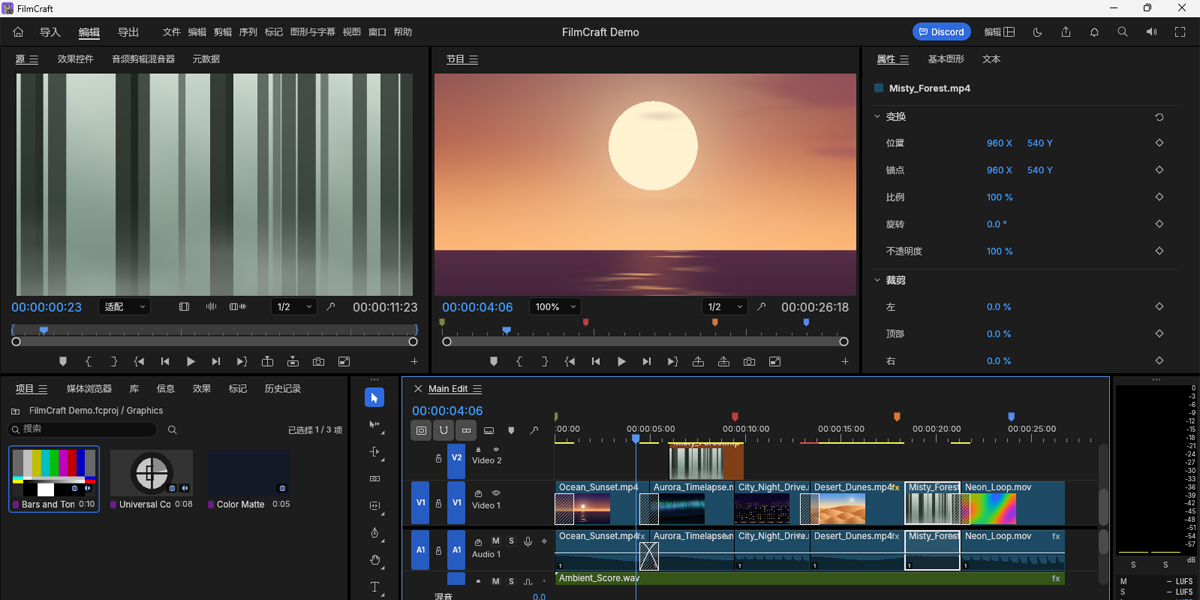Click the Lift button in the program monitor
The image size is (1200, 600).
[698, 361]
